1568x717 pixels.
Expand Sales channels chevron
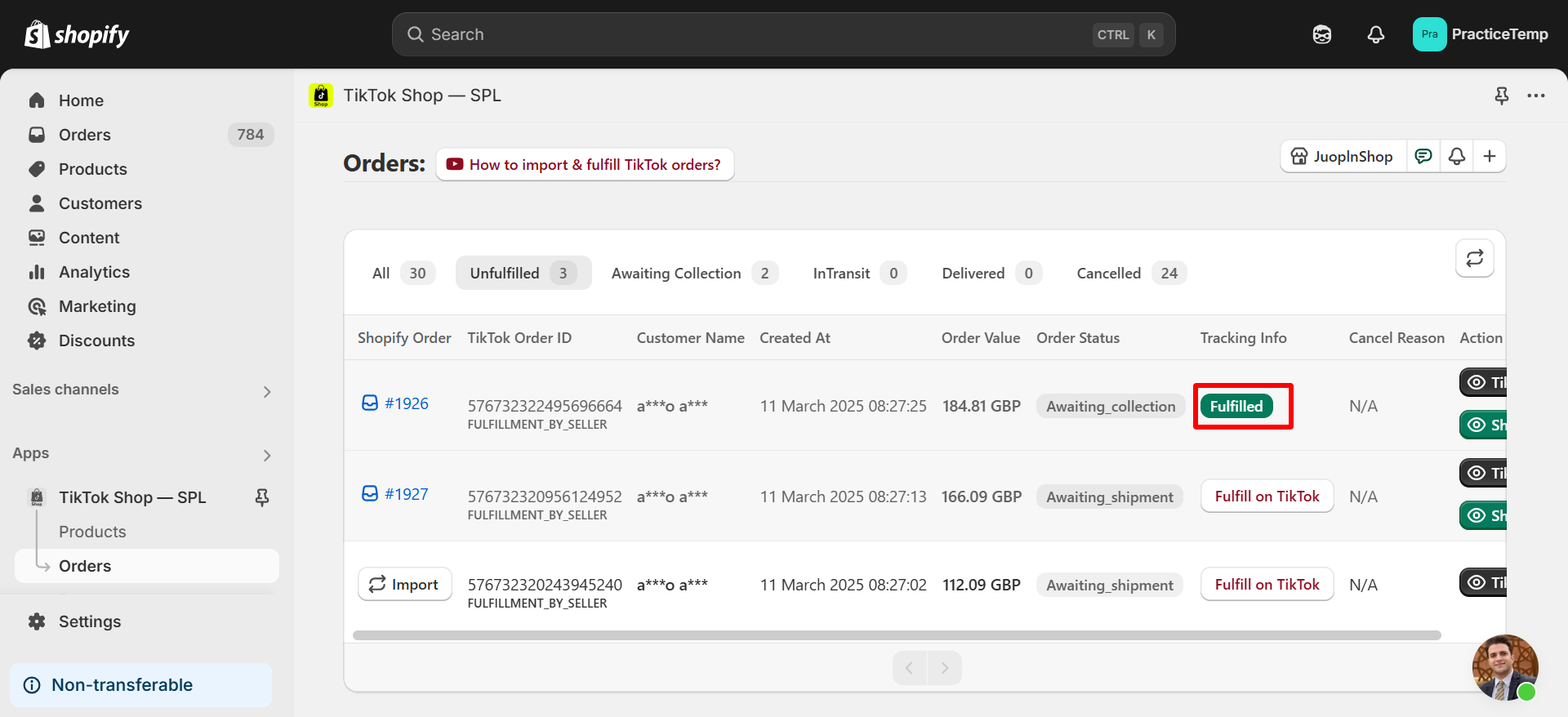[267, 391]
